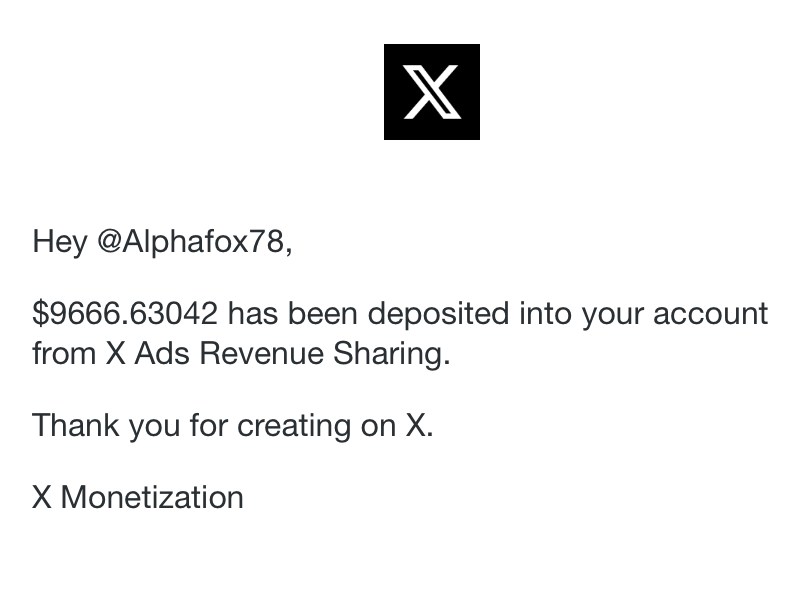Click the words "has been" after the amount
Viewport: 804px width, 602px height.
(x=293, y=314)
